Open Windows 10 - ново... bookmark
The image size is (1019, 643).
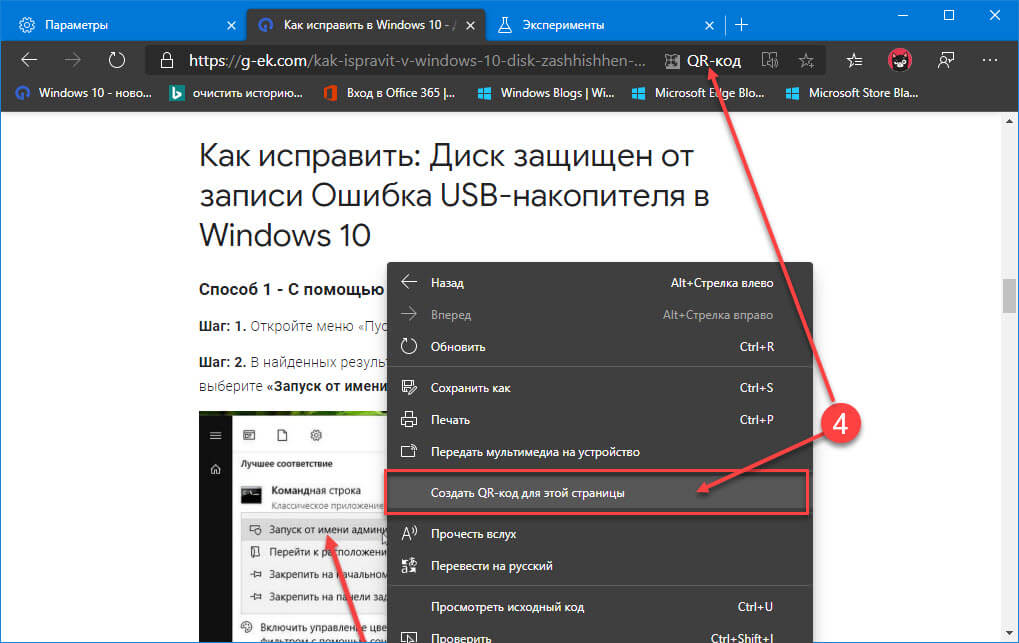point(84,93)
